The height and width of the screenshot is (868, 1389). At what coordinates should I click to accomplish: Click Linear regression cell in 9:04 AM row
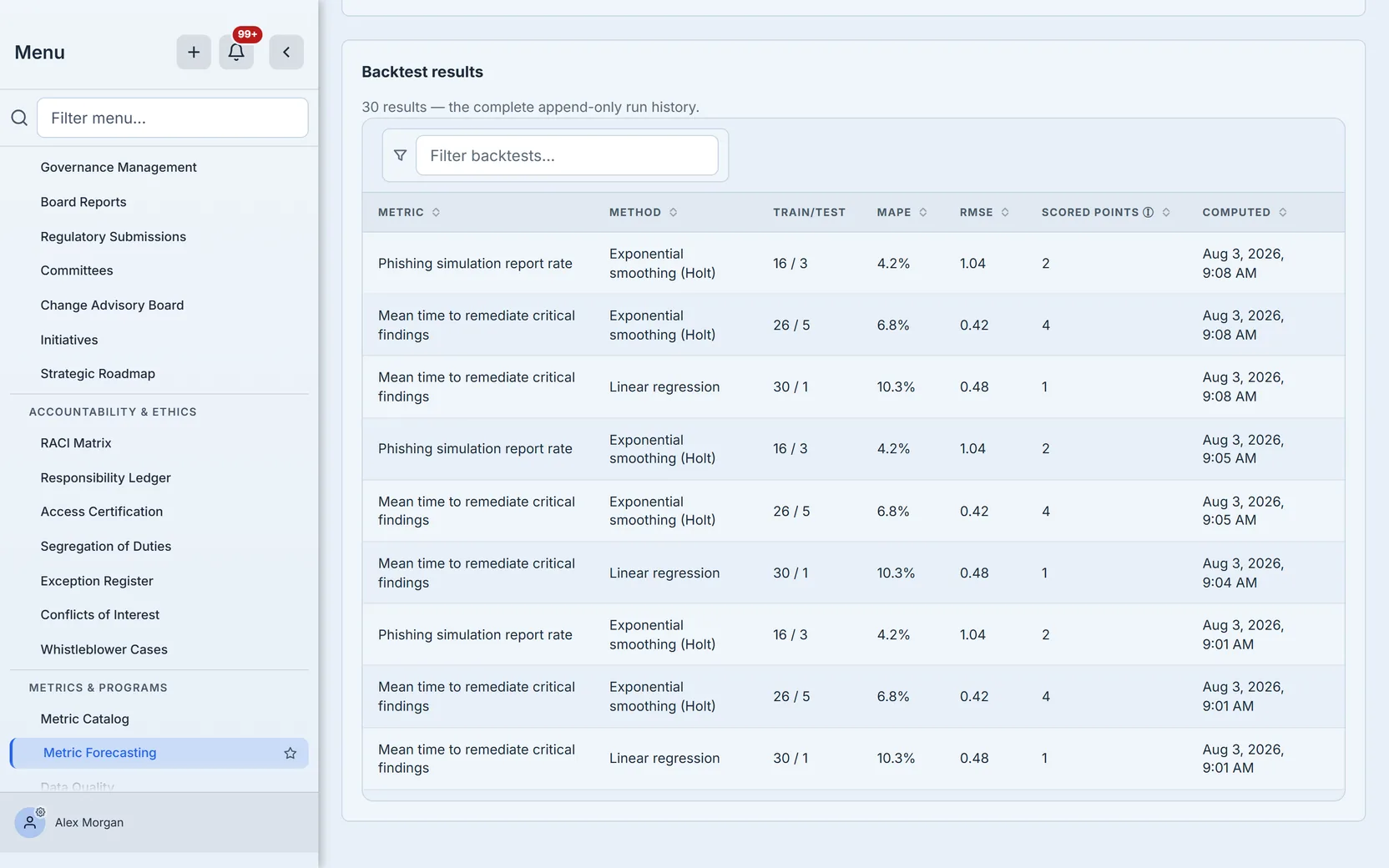coord(664,573)
